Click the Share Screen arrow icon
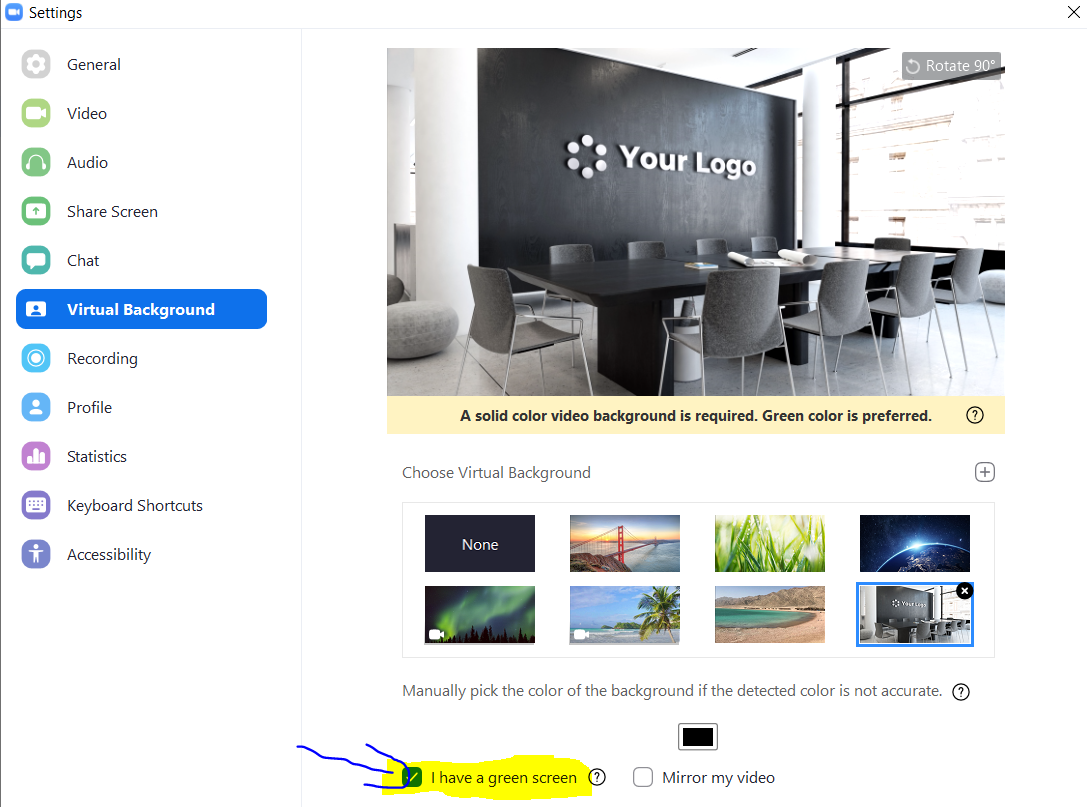 click(x=36, y=211)
